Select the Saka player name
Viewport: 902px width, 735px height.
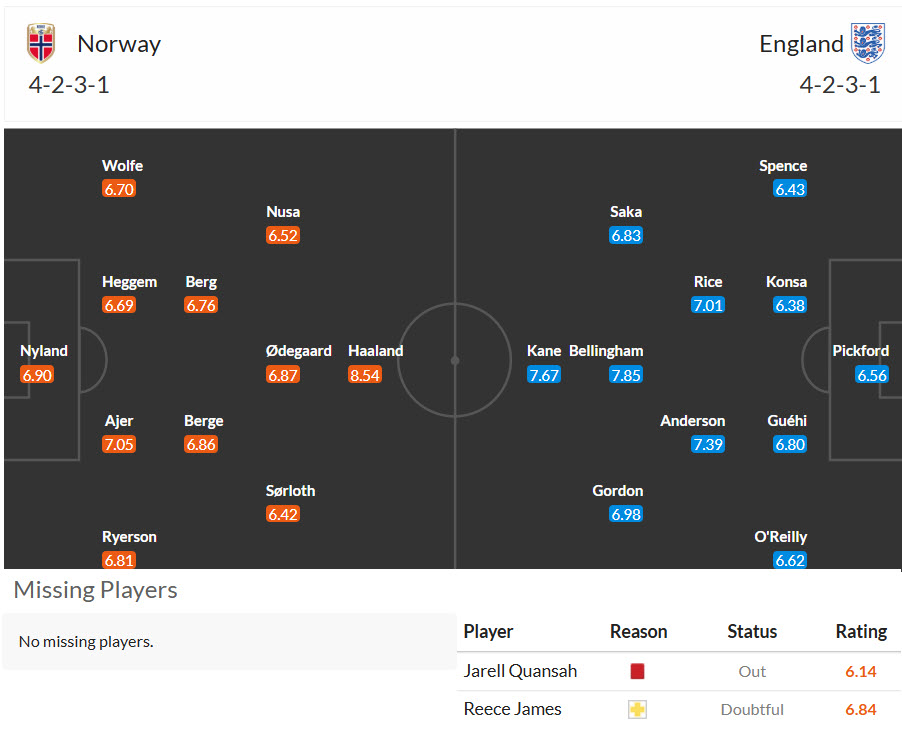click(x=626, y=212)
